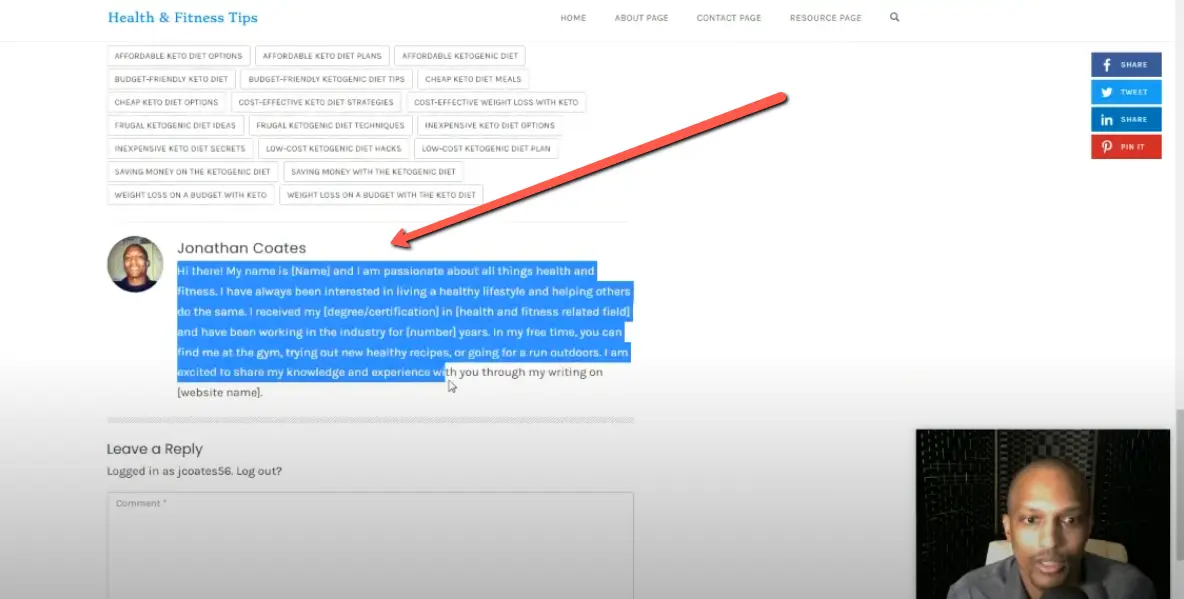The width and height of the screenshot is (1184, 599).
Task: Open the search icon in the header
Action: coord(893,17)
